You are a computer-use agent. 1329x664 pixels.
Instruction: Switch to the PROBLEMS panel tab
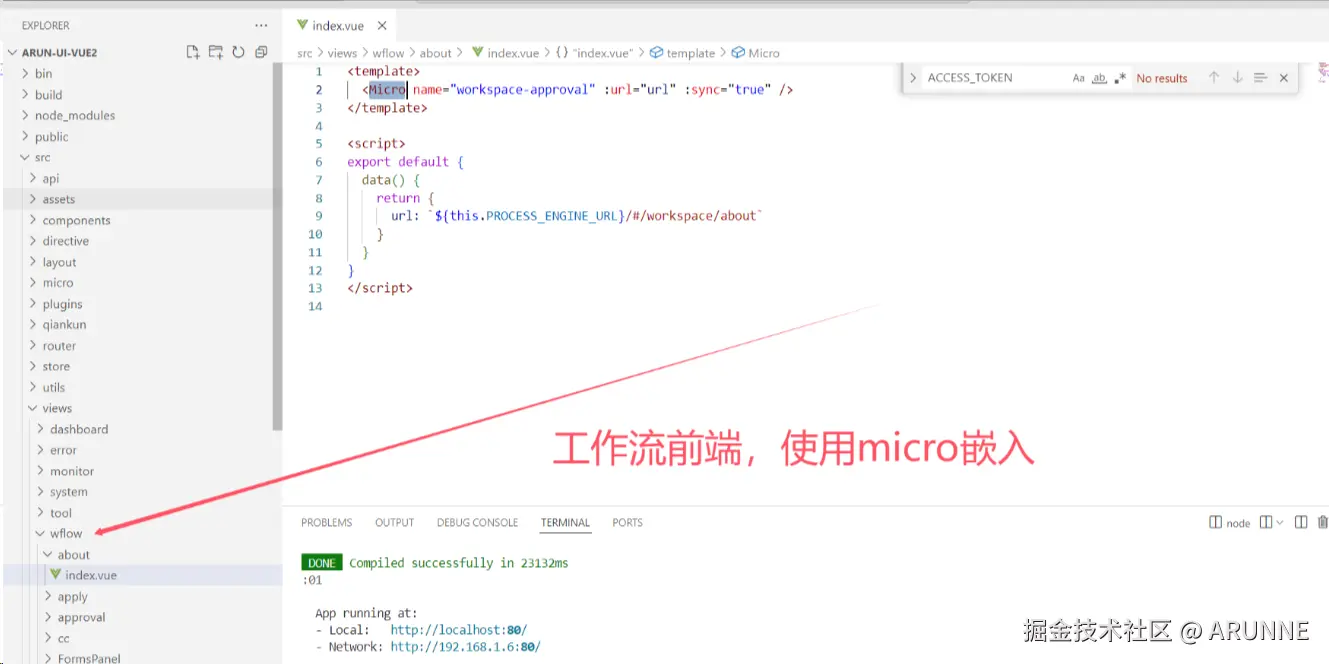pos(327,522)
